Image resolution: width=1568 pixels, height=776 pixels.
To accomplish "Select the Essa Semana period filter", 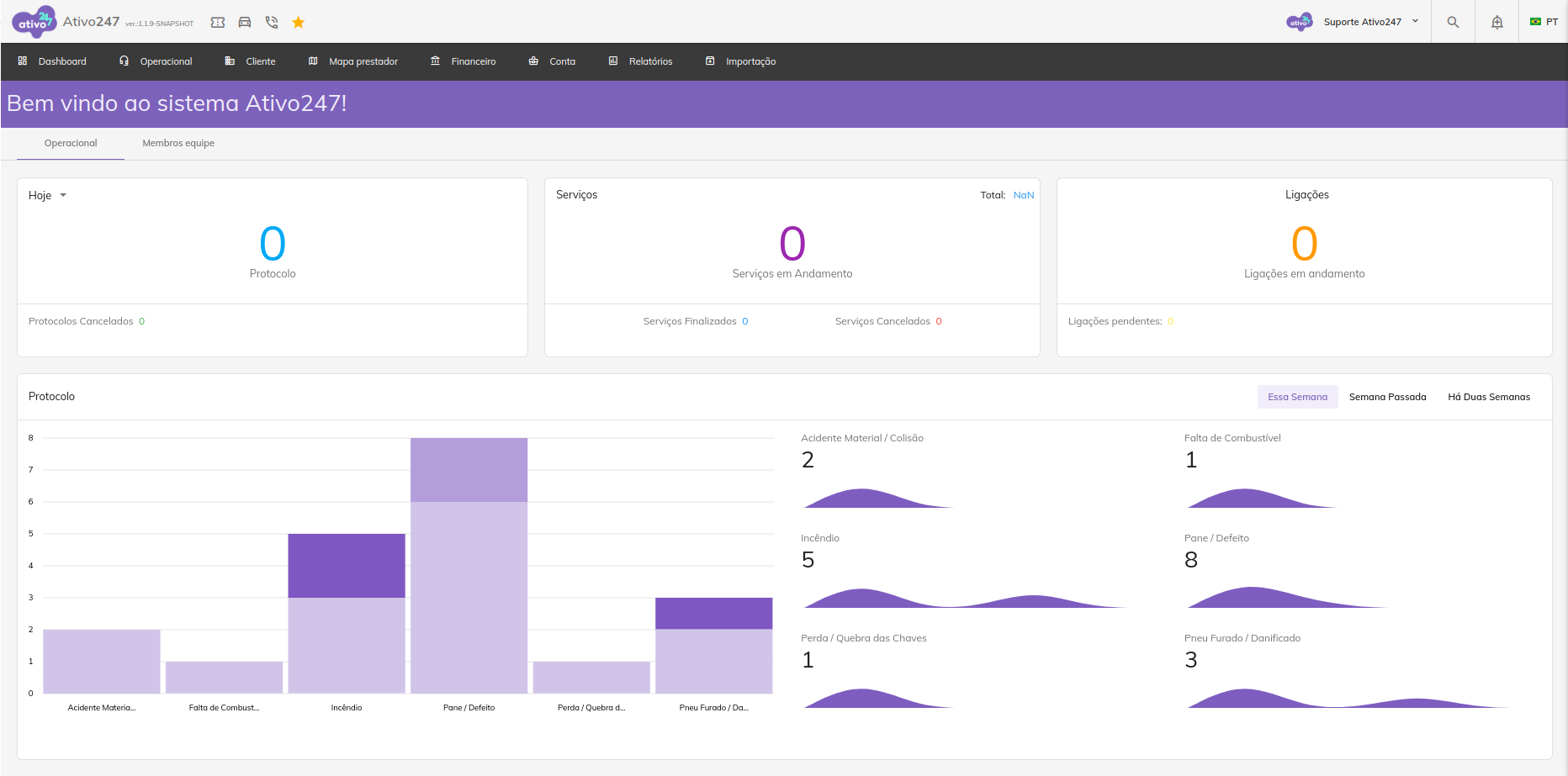I will pos(1297,397).
